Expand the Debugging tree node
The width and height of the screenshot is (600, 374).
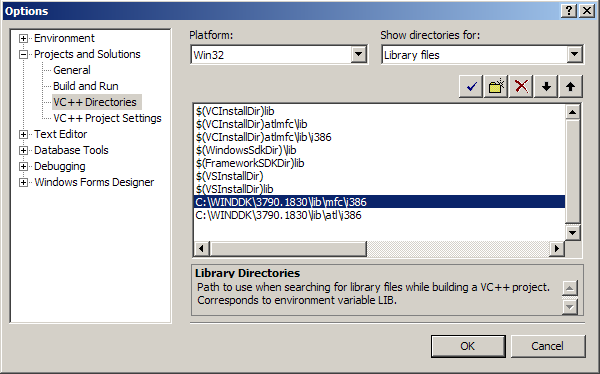[23, 167]
